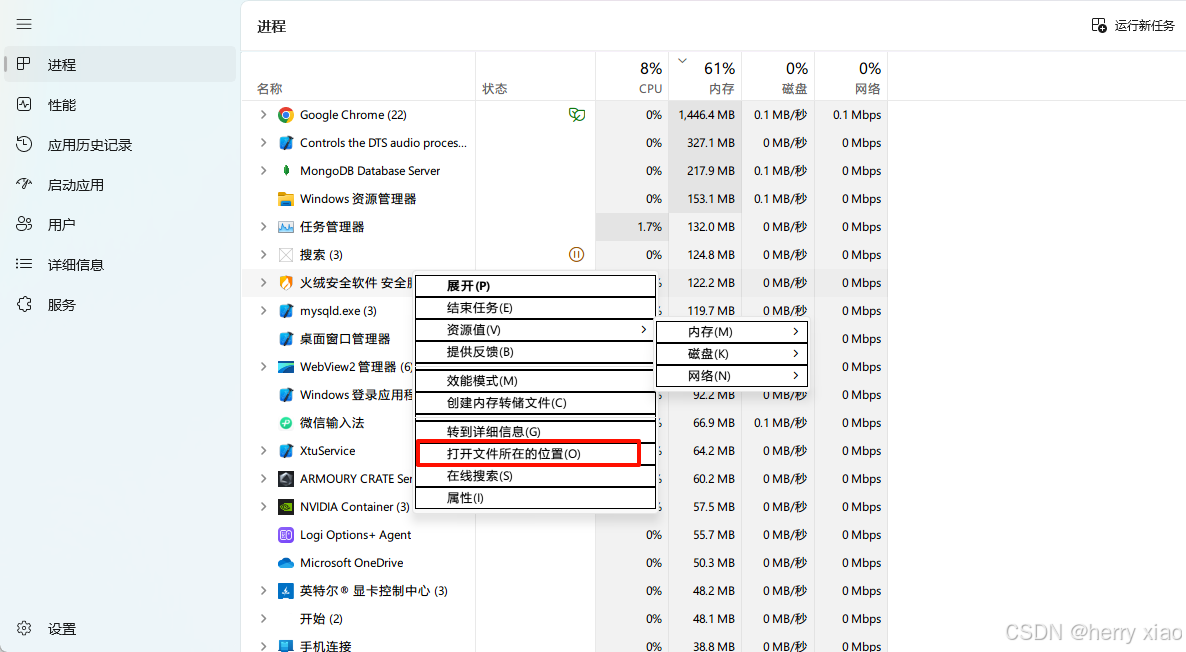The image size is (1186, 652).
Task: Choose 属性(I) in the context menu
Action: point(536,498)
